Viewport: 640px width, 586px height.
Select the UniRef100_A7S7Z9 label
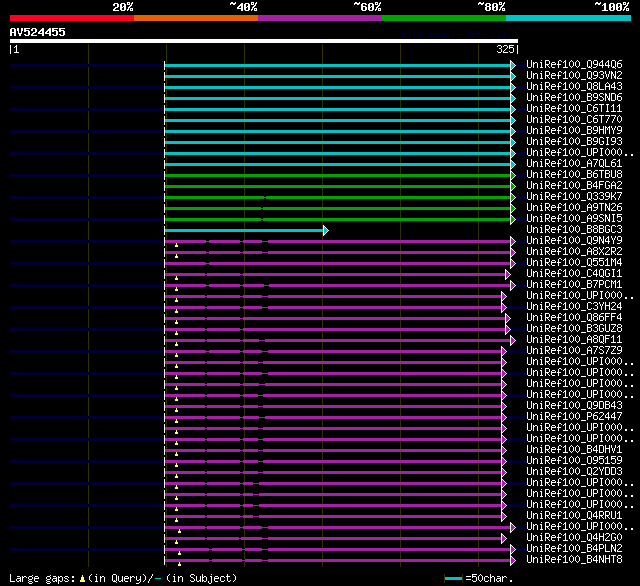tap(574, 351)
